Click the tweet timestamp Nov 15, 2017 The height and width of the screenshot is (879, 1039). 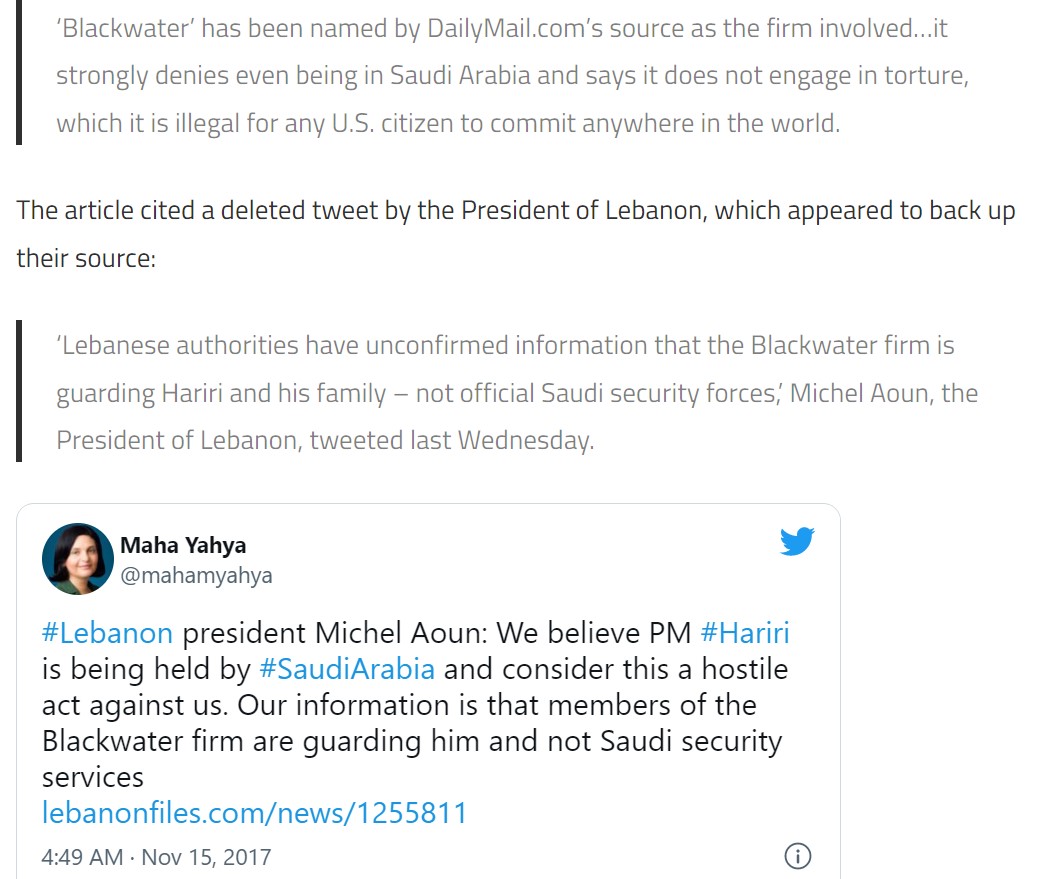pyautogui.click(x=156, y=857)
